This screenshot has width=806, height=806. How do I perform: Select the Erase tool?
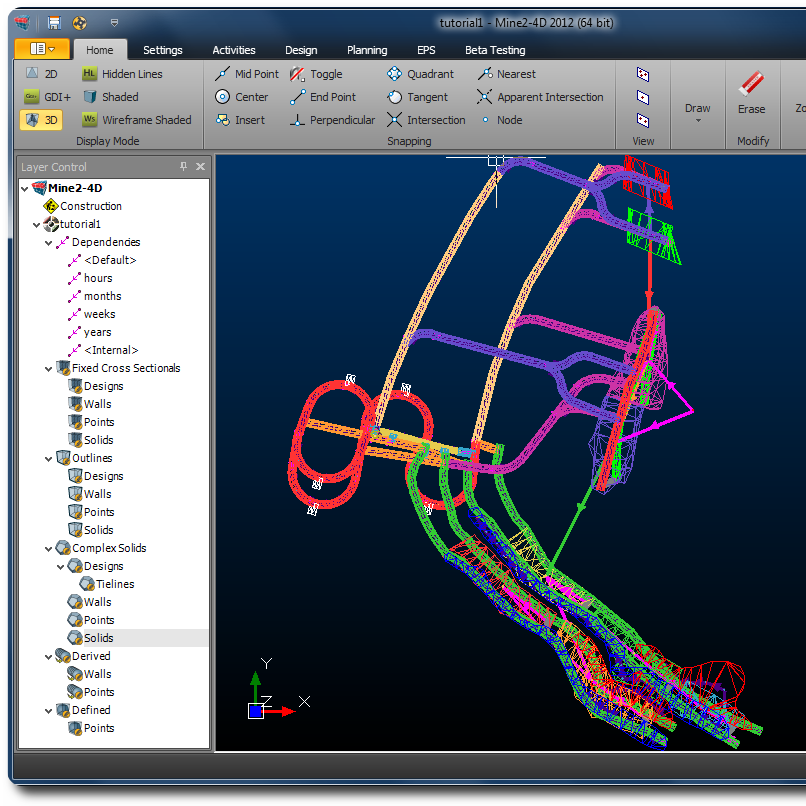tap(751, 93)
